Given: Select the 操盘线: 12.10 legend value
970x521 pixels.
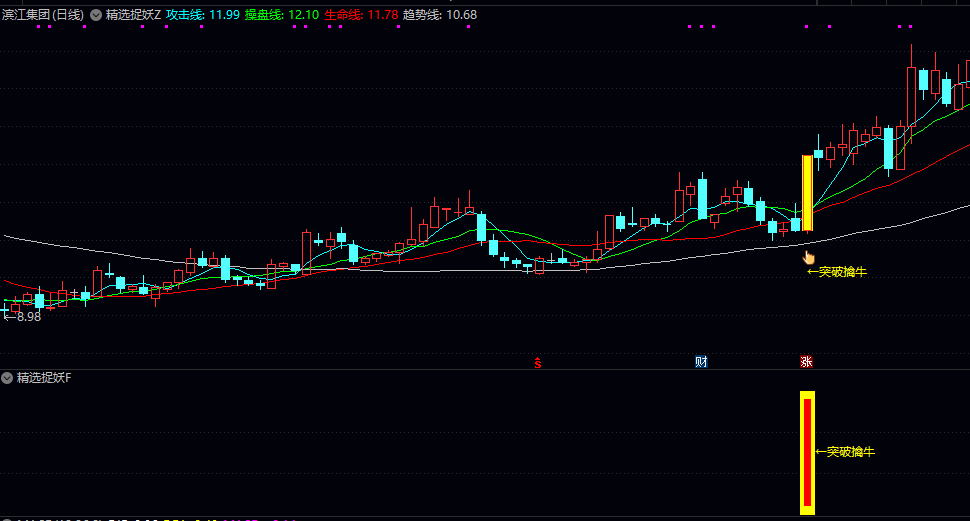Looking at the screenshot, I should coord(281,15).
